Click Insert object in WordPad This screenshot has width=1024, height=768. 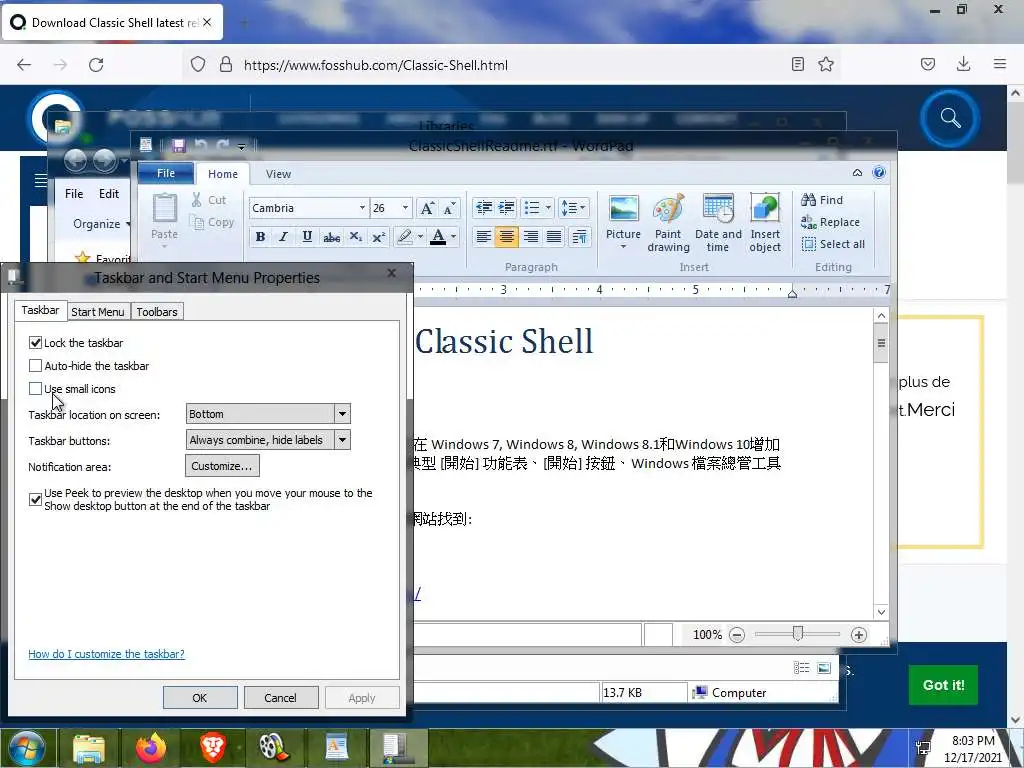765,223
